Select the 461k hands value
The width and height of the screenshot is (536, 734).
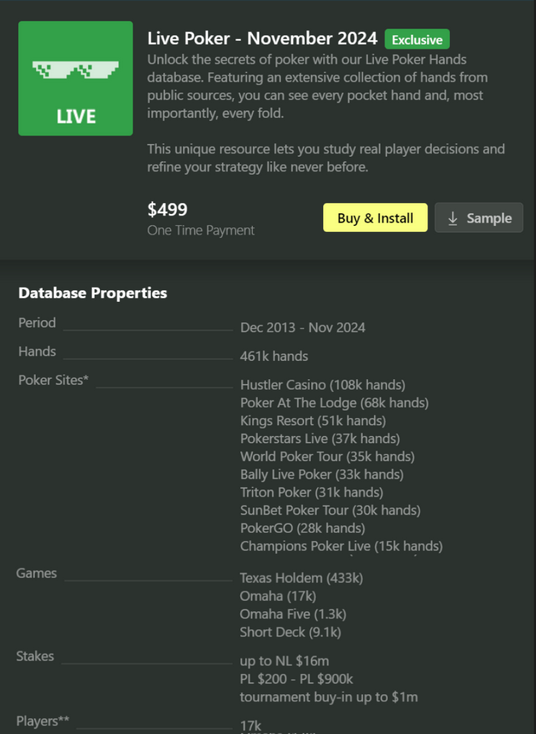tap(274, 356)
